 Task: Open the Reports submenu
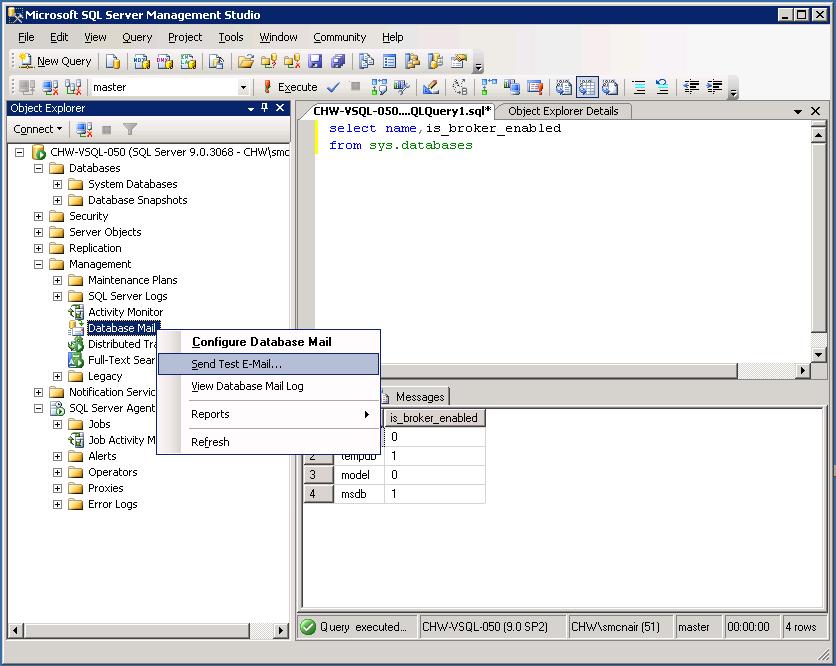tap(269, 414)
